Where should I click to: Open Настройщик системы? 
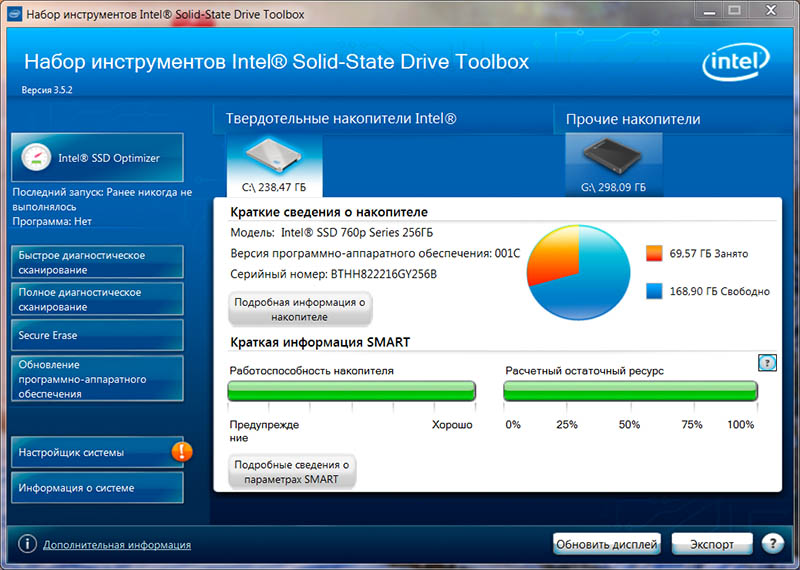pos(97,452)
